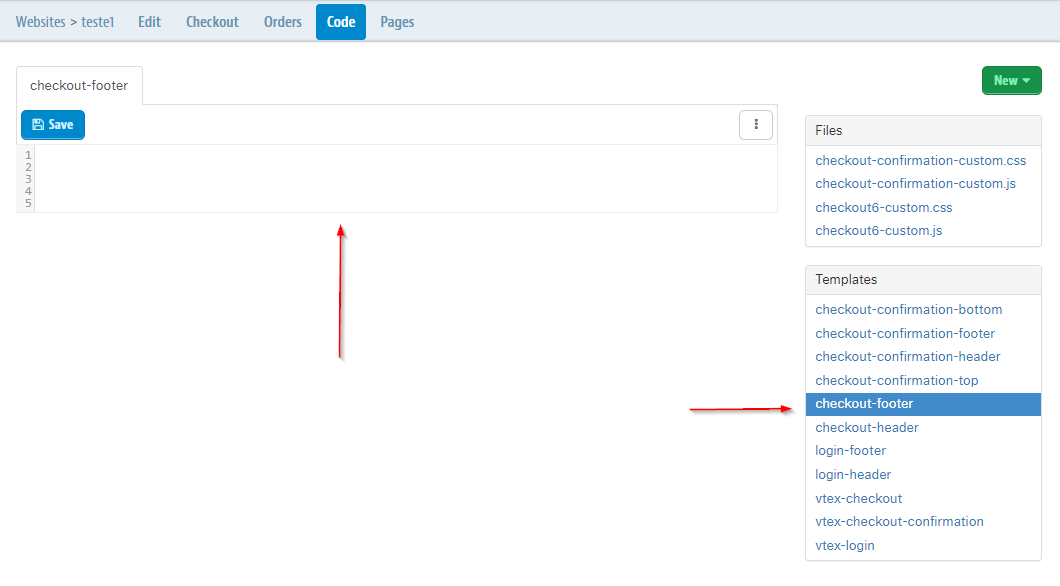The height and width of the screenshot is (586, 1060).
Task: Open checkout6-custom.css from the Files panel
Action: [883, 207]
